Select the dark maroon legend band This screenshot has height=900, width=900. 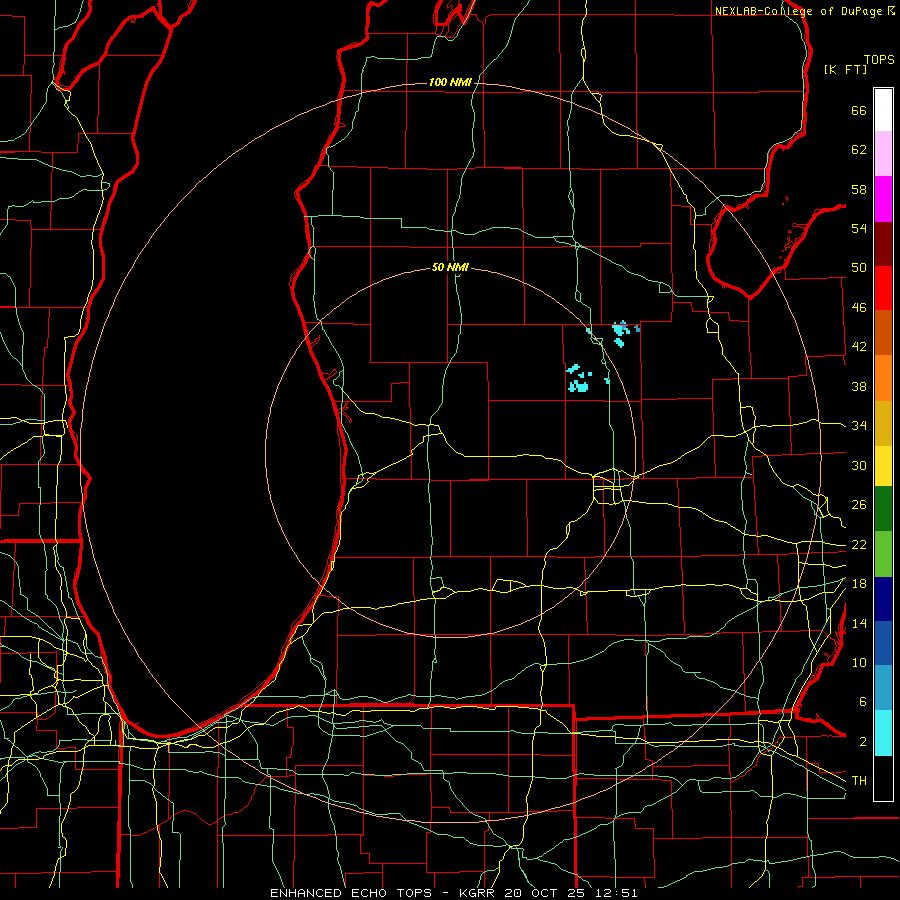pyautogui.click(x=883, y=244)
